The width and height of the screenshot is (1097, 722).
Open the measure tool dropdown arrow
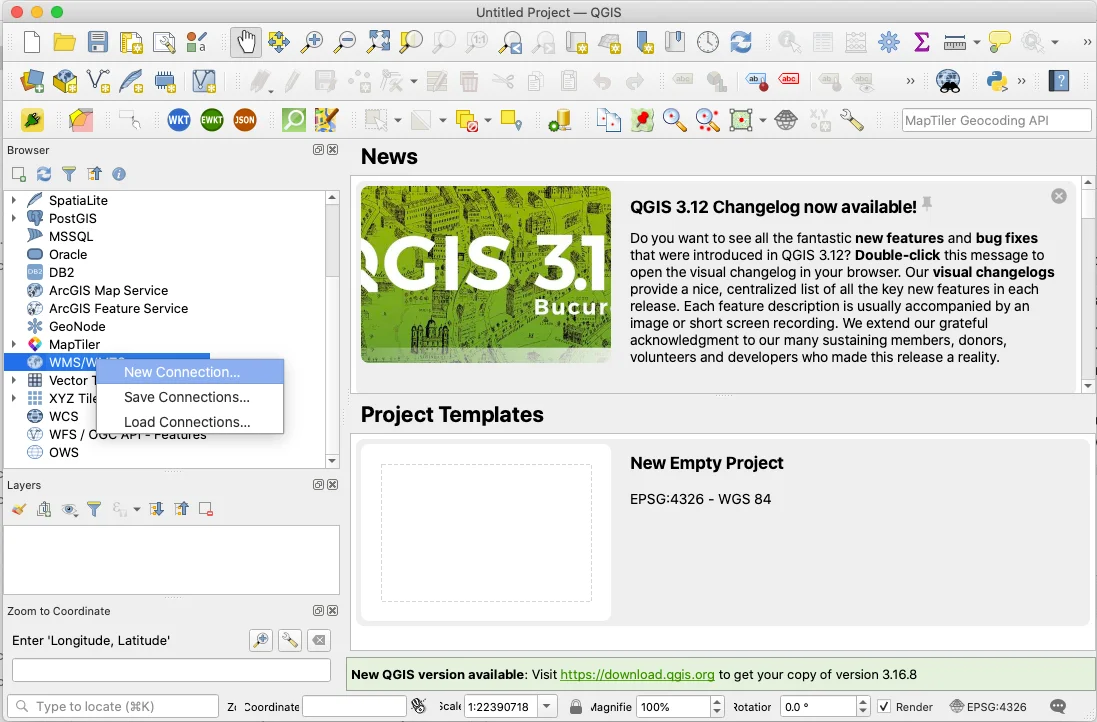pos(976,42)
